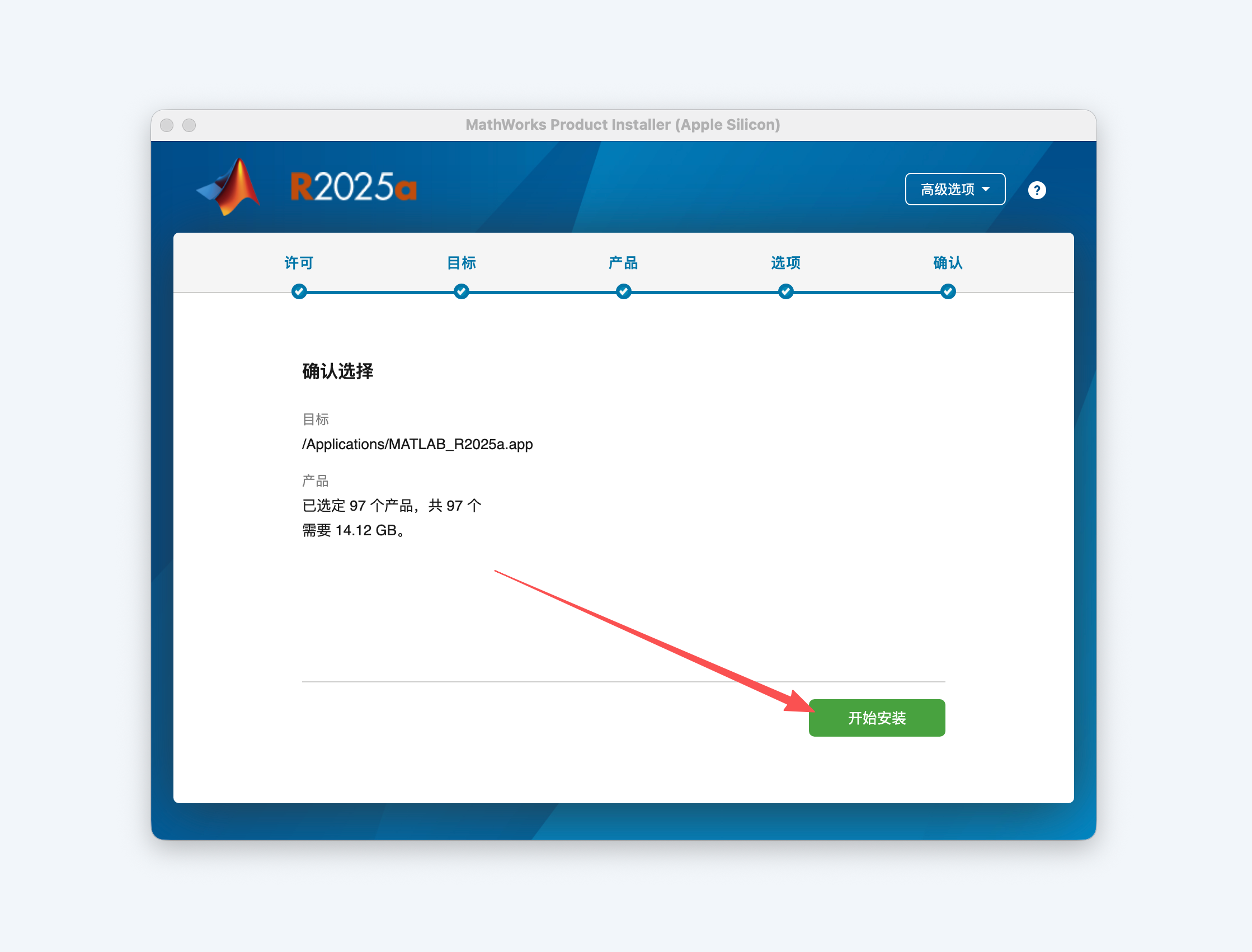Select the 确认 step label
The width and height of the screenshot is (1252, 952).
pyautogui.click(x=948, y=263)
